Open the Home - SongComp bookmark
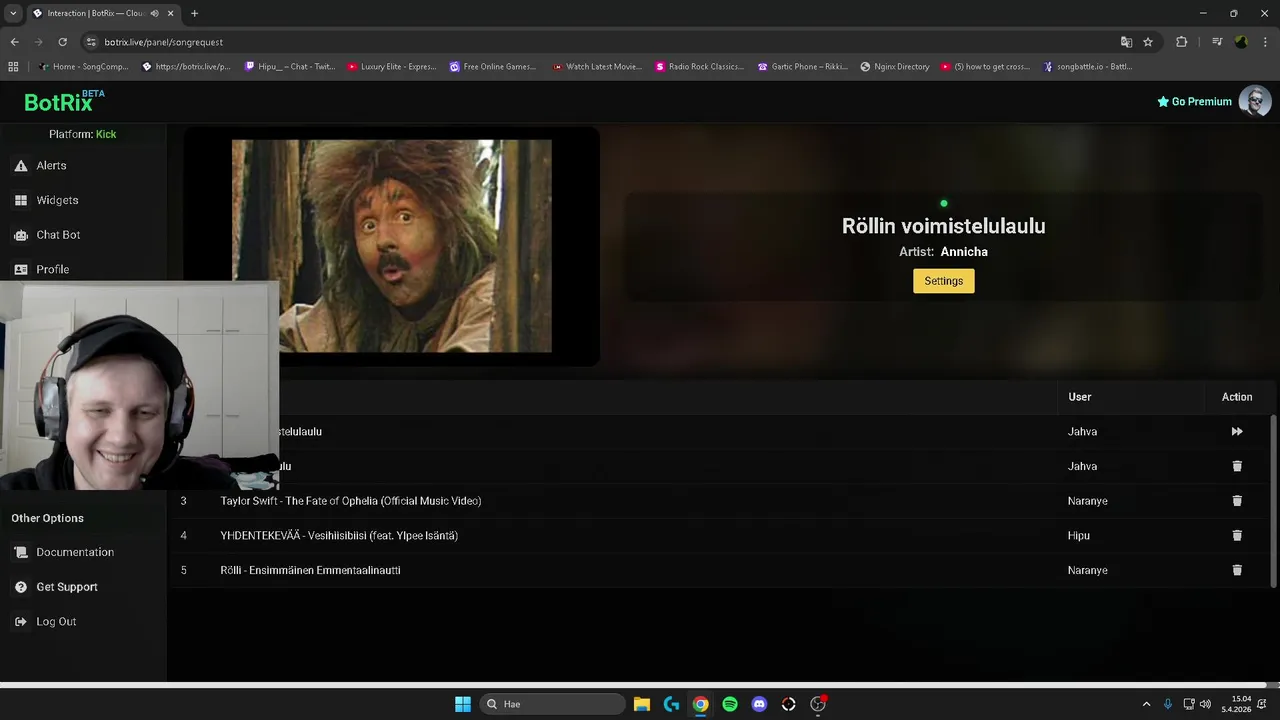Viewport: 1280px width, 720px height. tap(83, 67)
